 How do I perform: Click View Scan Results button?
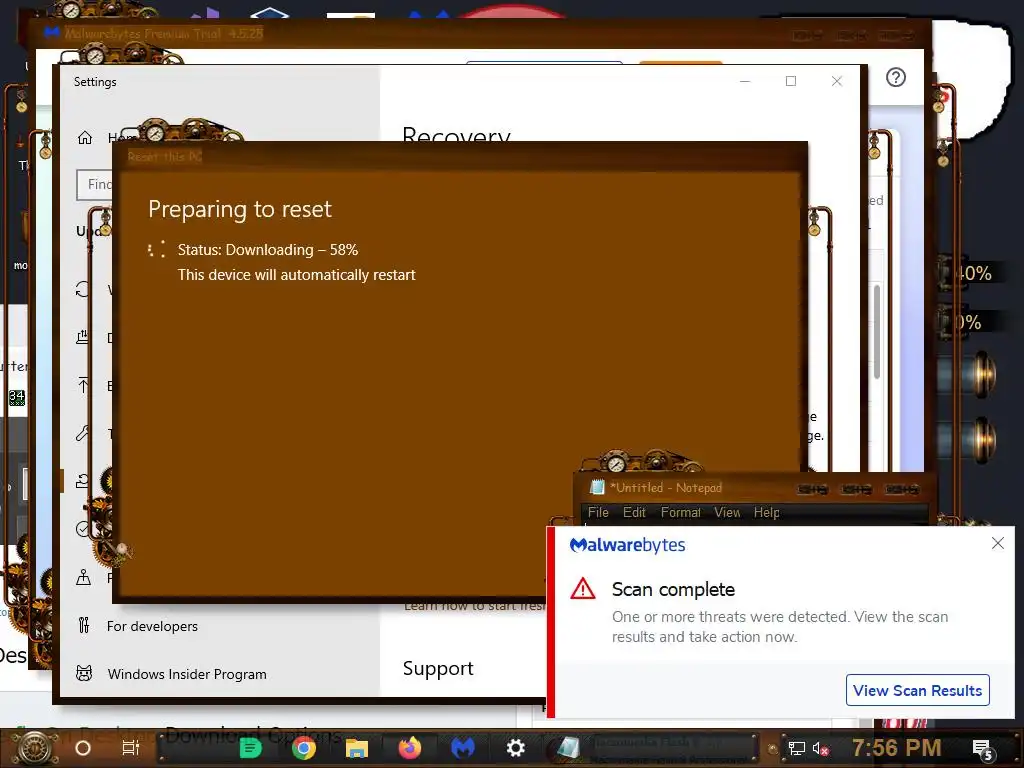pyautogui.click(x=917, y=690)
